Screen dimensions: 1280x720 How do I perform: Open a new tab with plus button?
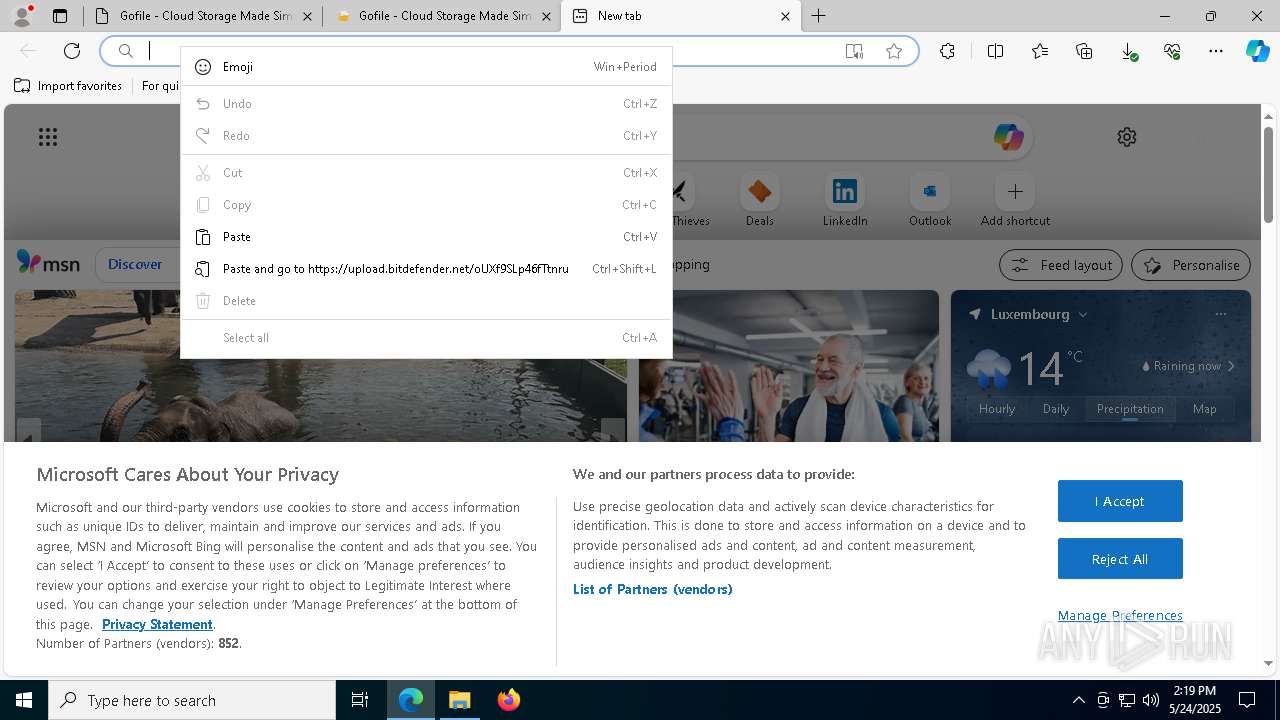pyautogui.click(x=818, y=16)
